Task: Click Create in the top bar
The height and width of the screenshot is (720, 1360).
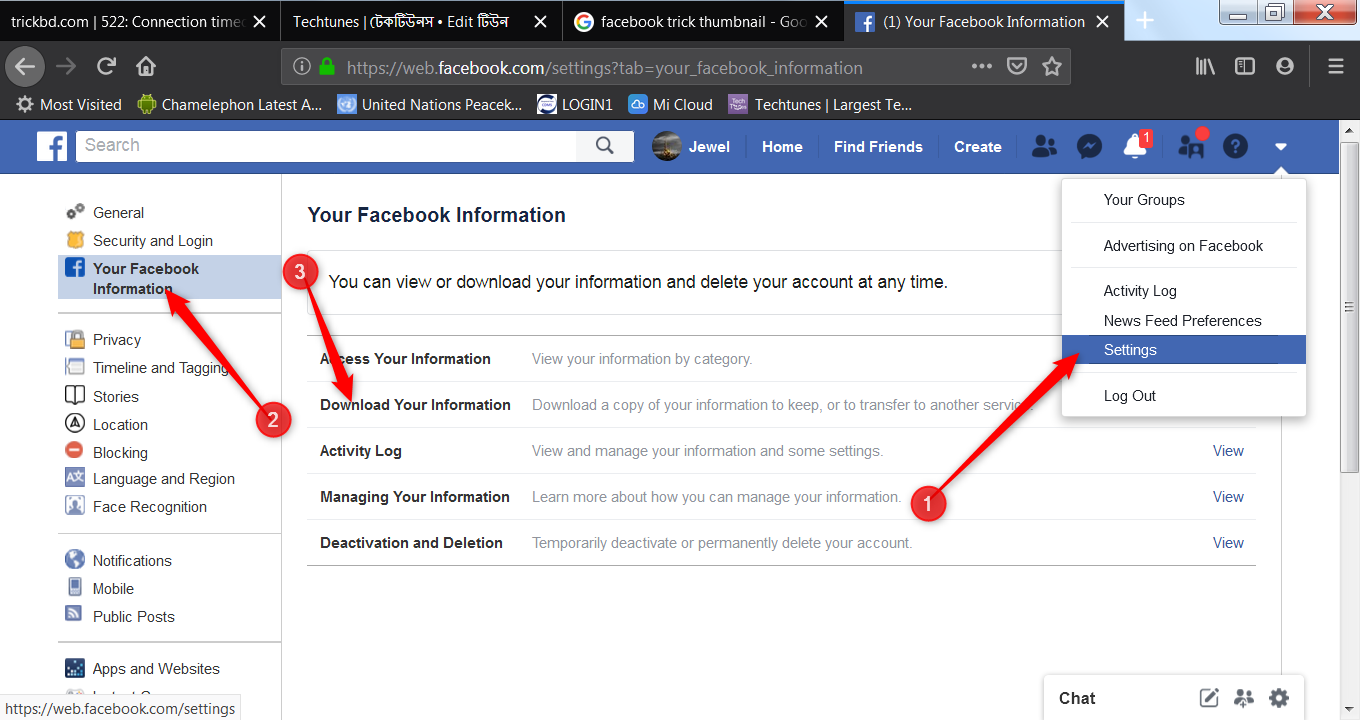Action: point(978,147)
